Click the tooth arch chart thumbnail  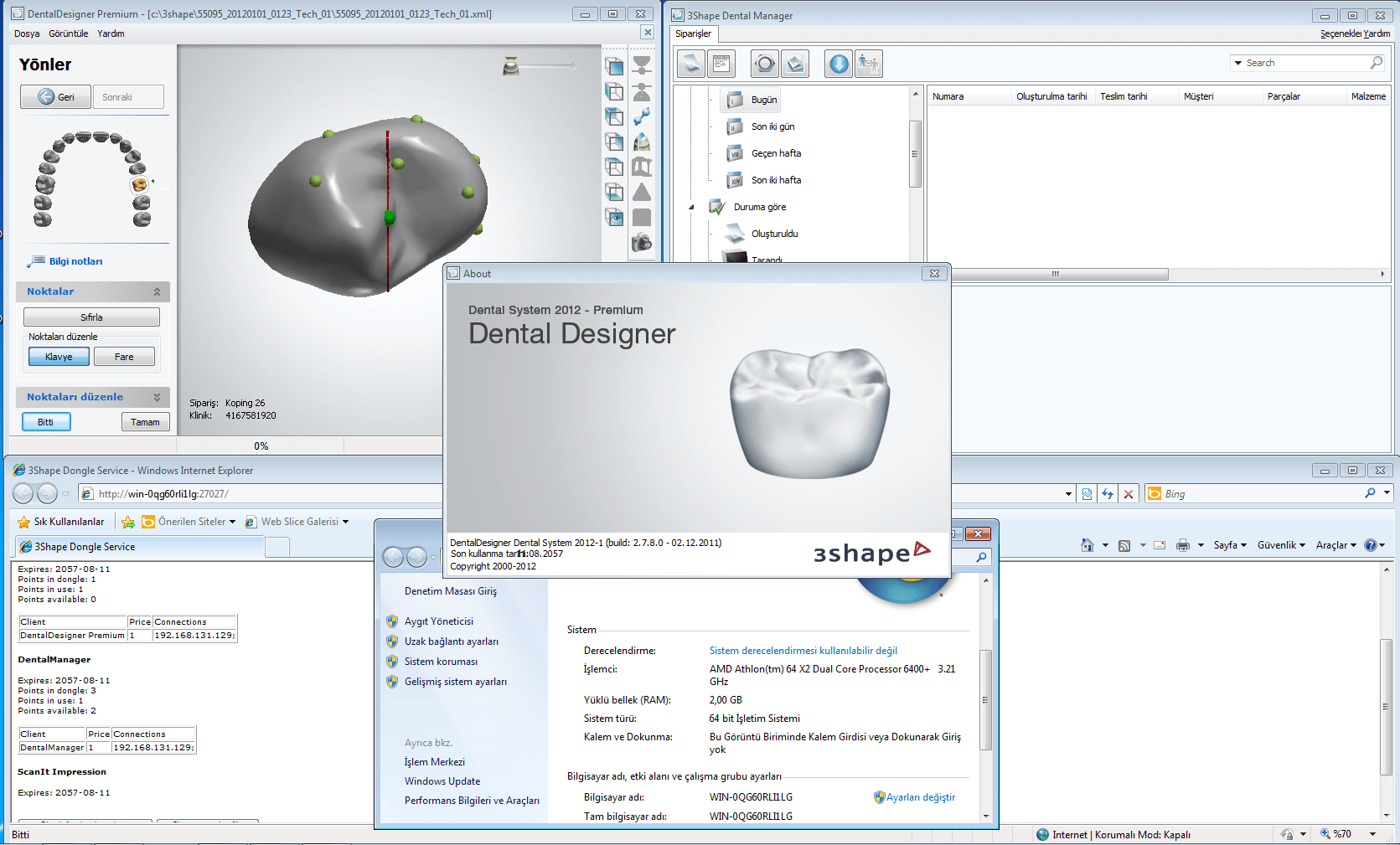93,179
